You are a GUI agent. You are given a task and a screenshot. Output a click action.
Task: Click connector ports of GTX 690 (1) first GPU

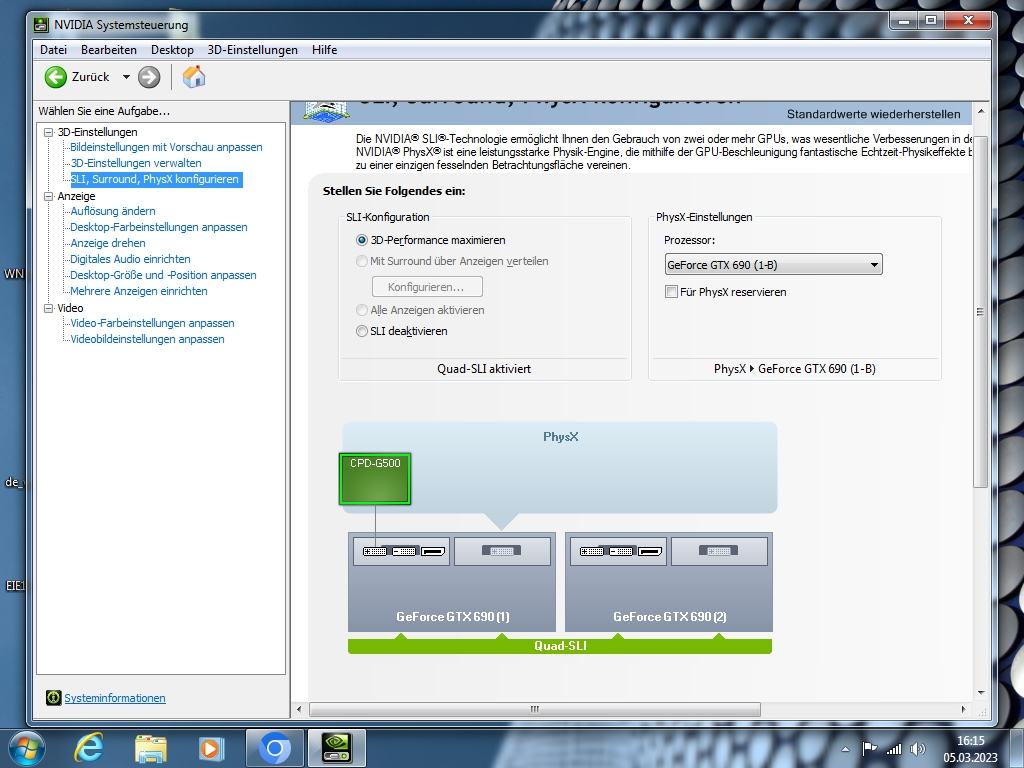tap(402, 551)
